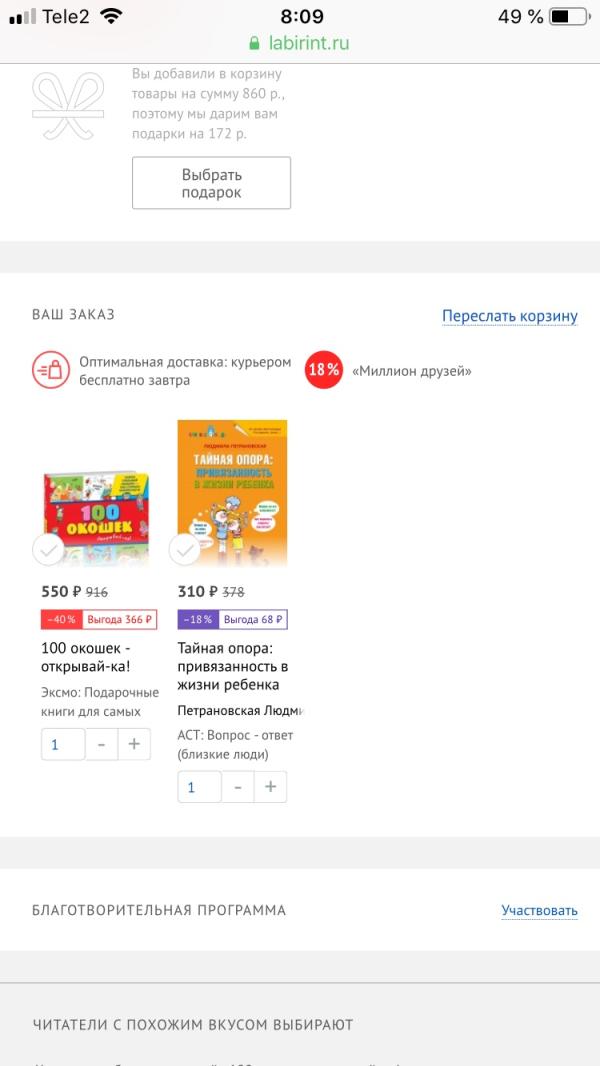Open the Тайная опора orange book cover
600x1066 pixels.
(x=232, y=493)
